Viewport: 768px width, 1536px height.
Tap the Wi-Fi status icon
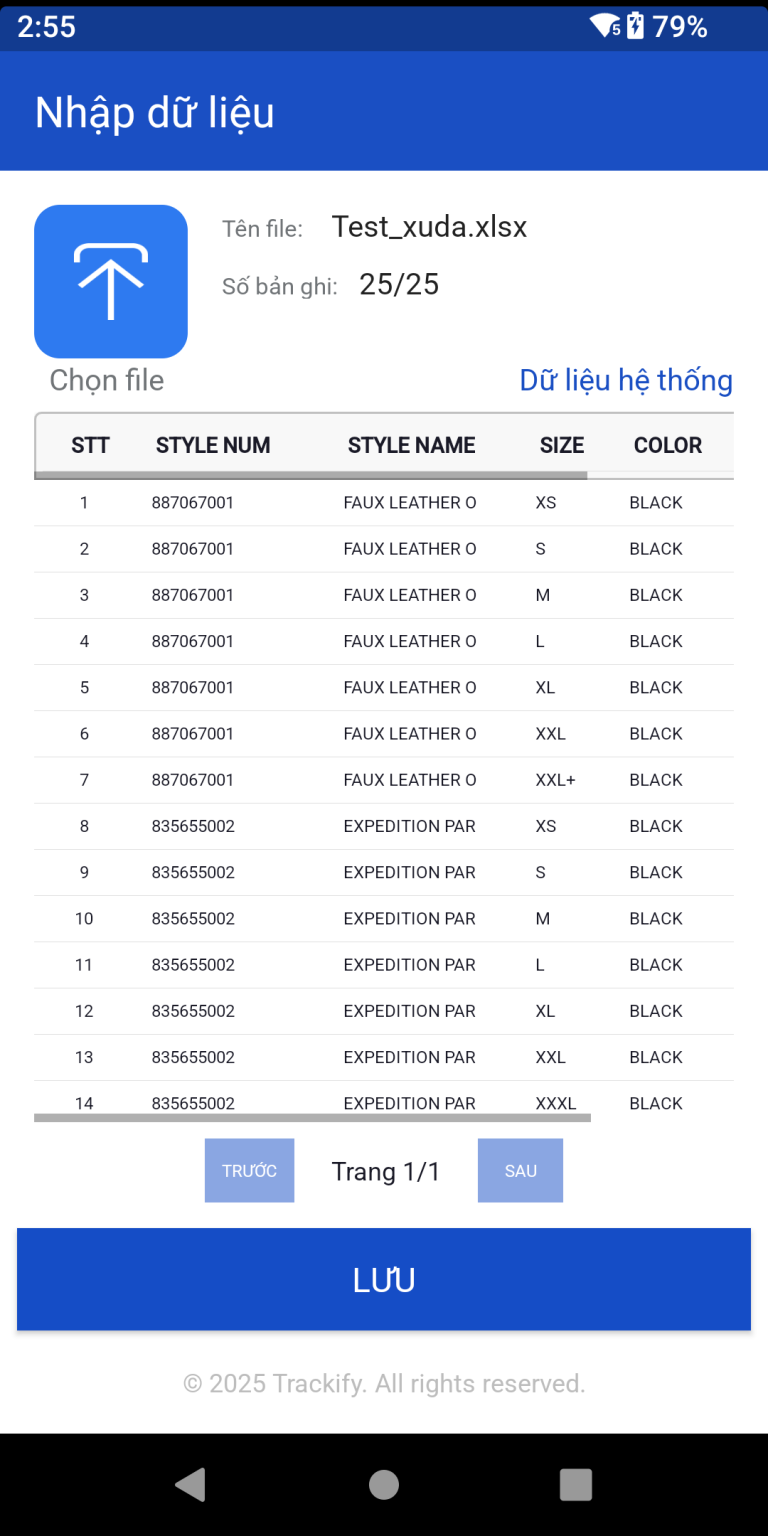pyautogui.click(x=605, y=27)
